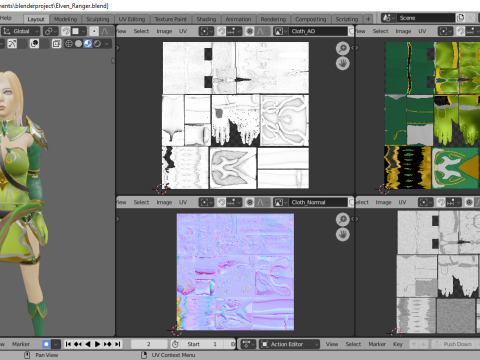Image resolution: width=480 pixels, height=360 pixels.
Task: Open Select menu in Cloth_Normal image editor
Action: tap(141, 202)
